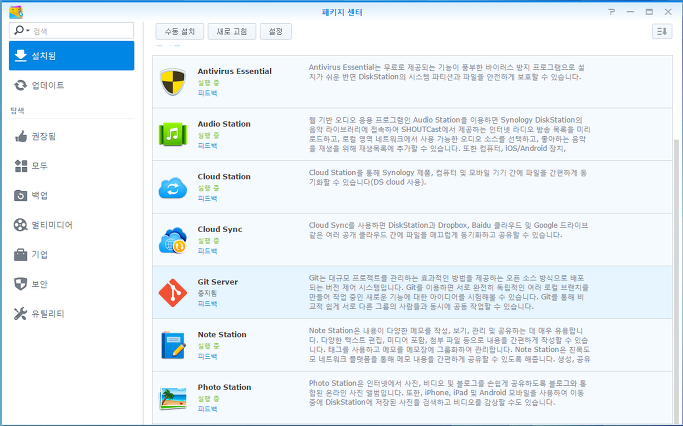Click the Antivirus Essential shield icon
Viewport: 683px width, 426px height.
[173, 82]
